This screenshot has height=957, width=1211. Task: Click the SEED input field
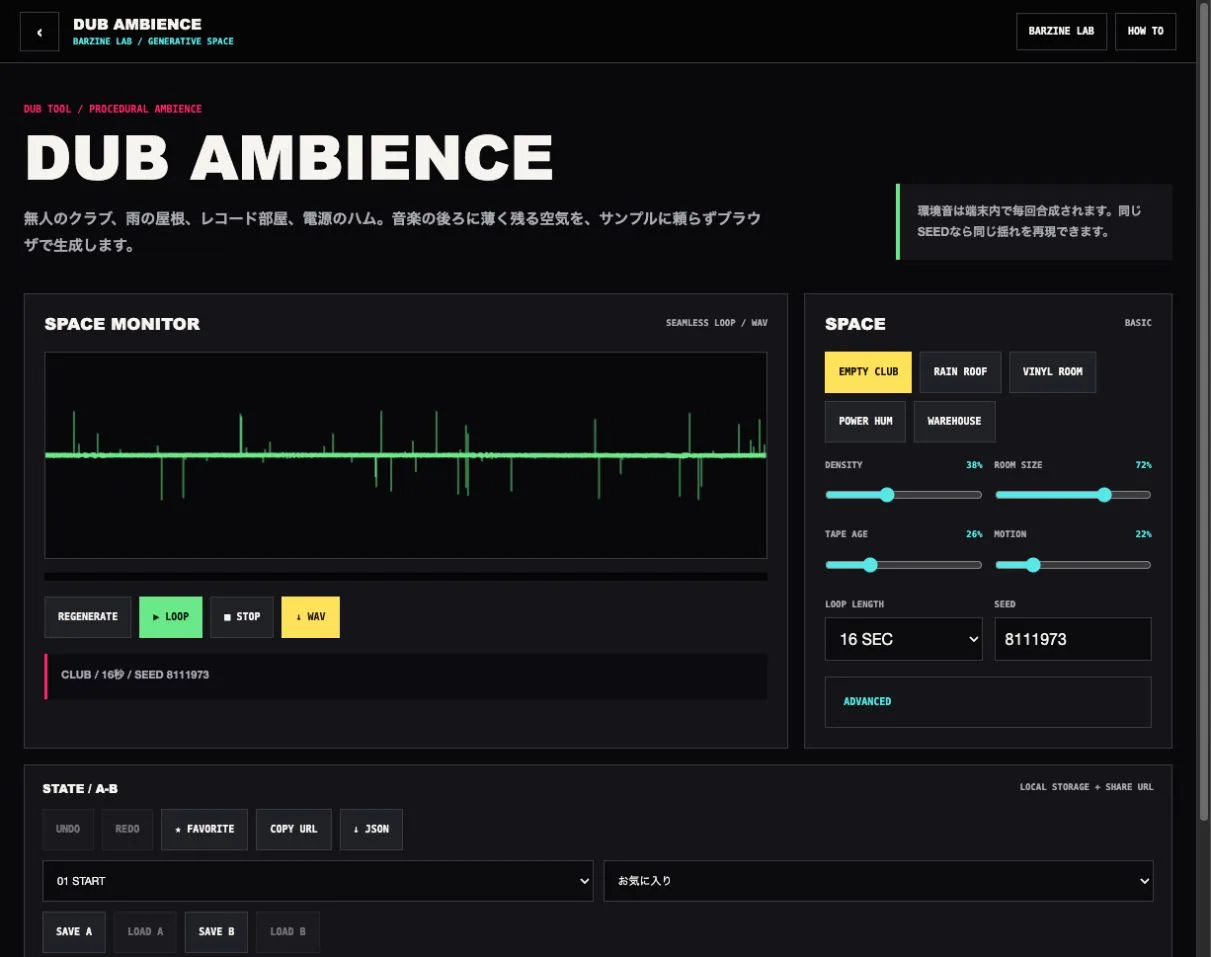pyautogui.click(x=1073, y=639)
